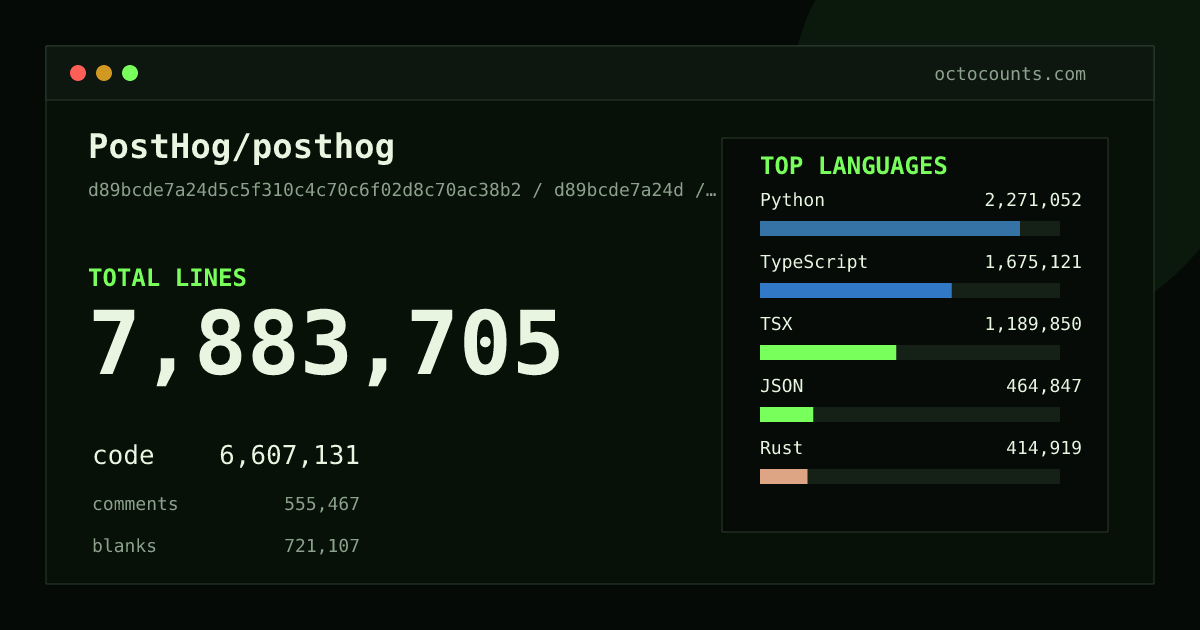The height and width of the screenshot is (630, 1200).
Task: Click the total count 7,883,705
Action: coord(326,345)
